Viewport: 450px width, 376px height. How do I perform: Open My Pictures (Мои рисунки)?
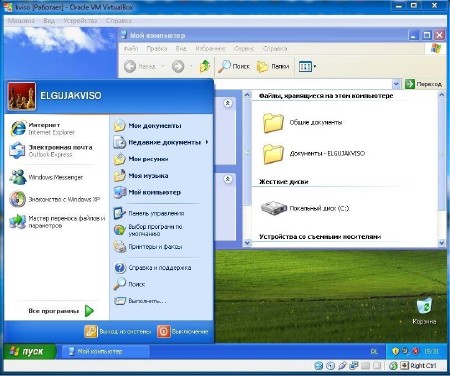141,159
